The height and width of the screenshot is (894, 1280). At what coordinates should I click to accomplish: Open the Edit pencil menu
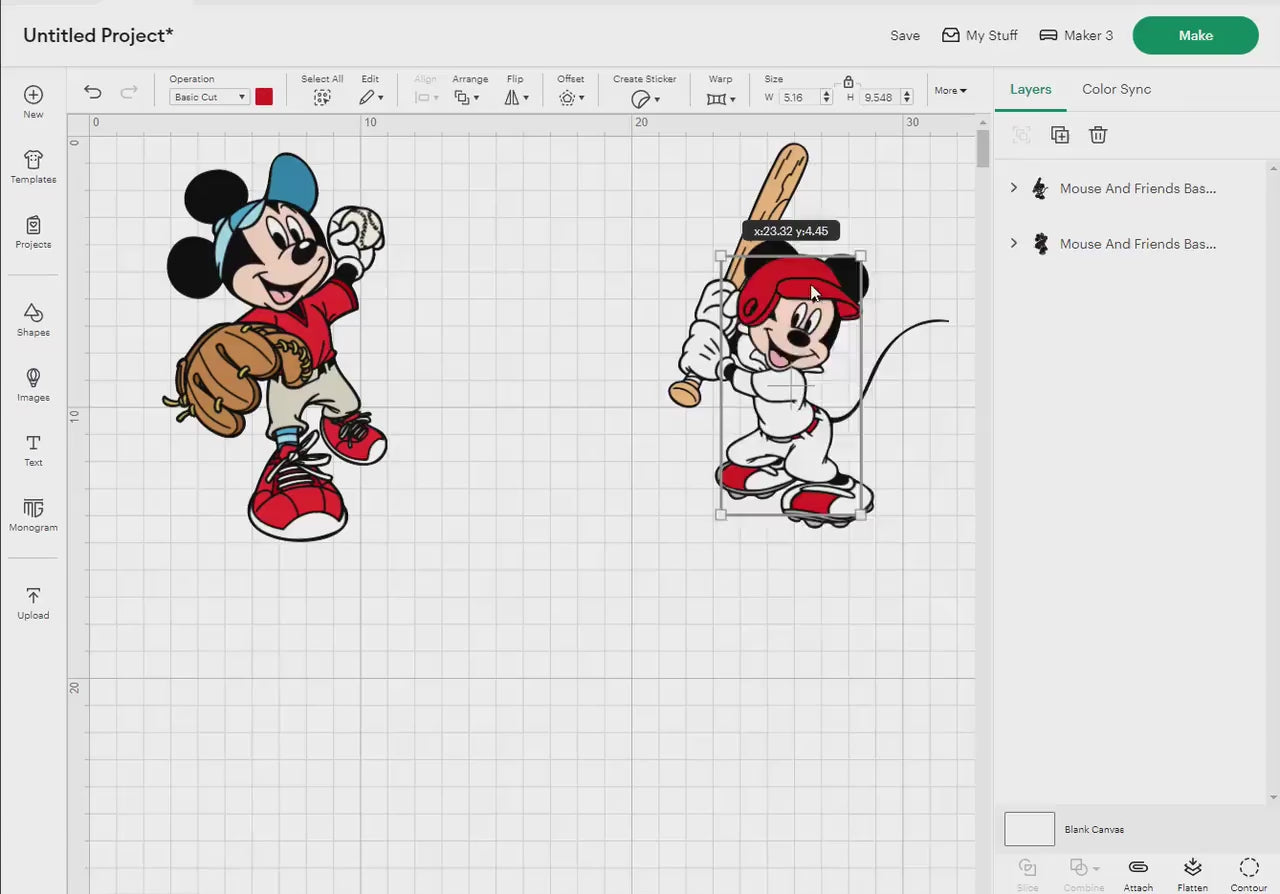(x=371, y=97)
